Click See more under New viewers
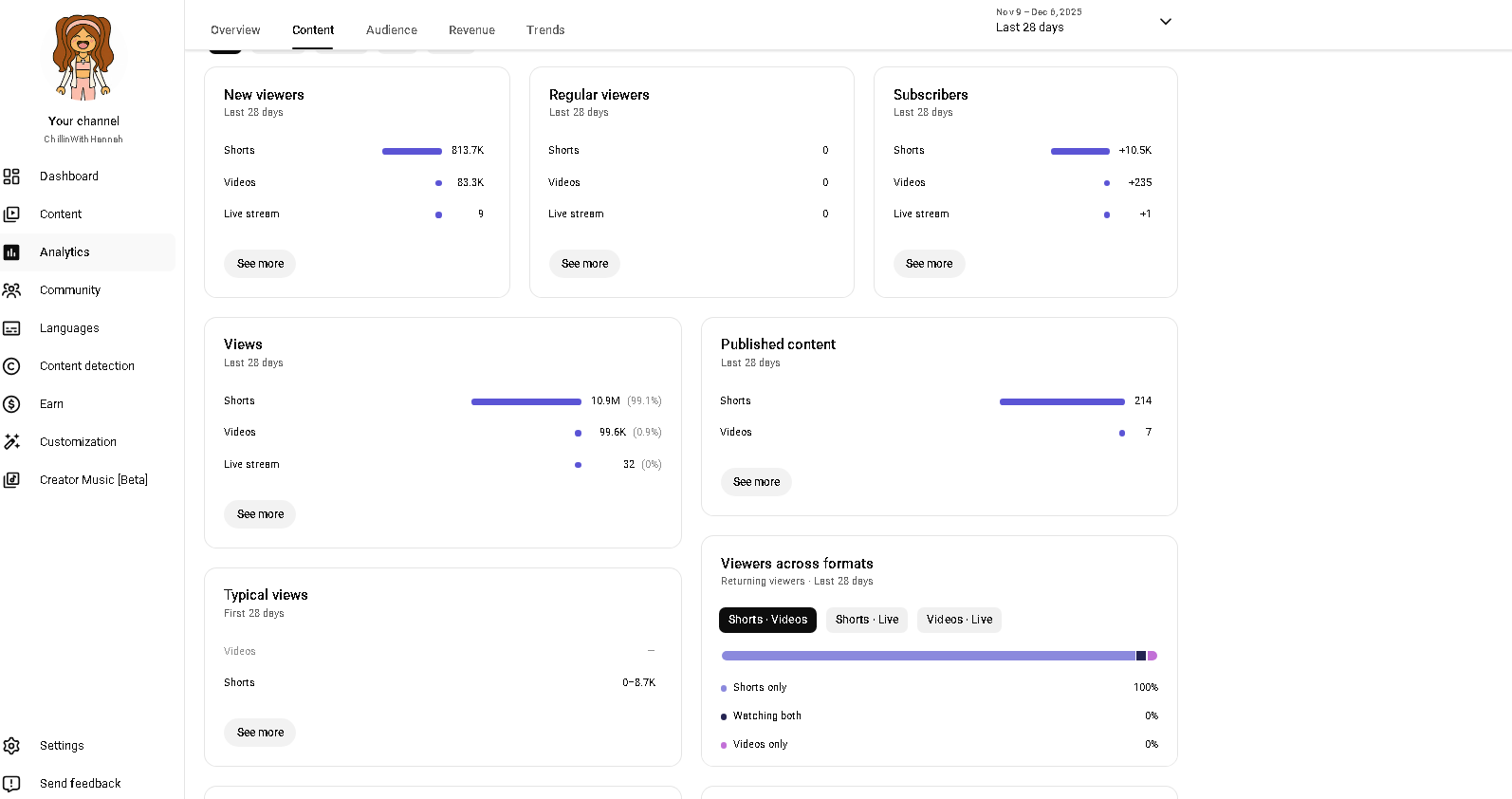The height and width of the screenshot is (799, 1512). [260, 264]
